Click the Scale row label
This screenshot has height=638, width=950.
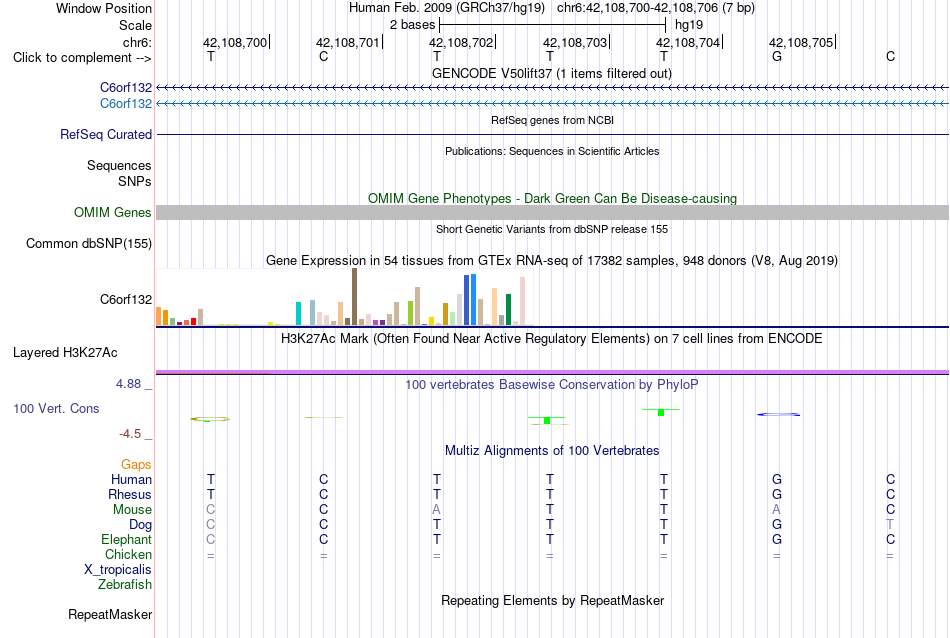[x=135, y=25]
